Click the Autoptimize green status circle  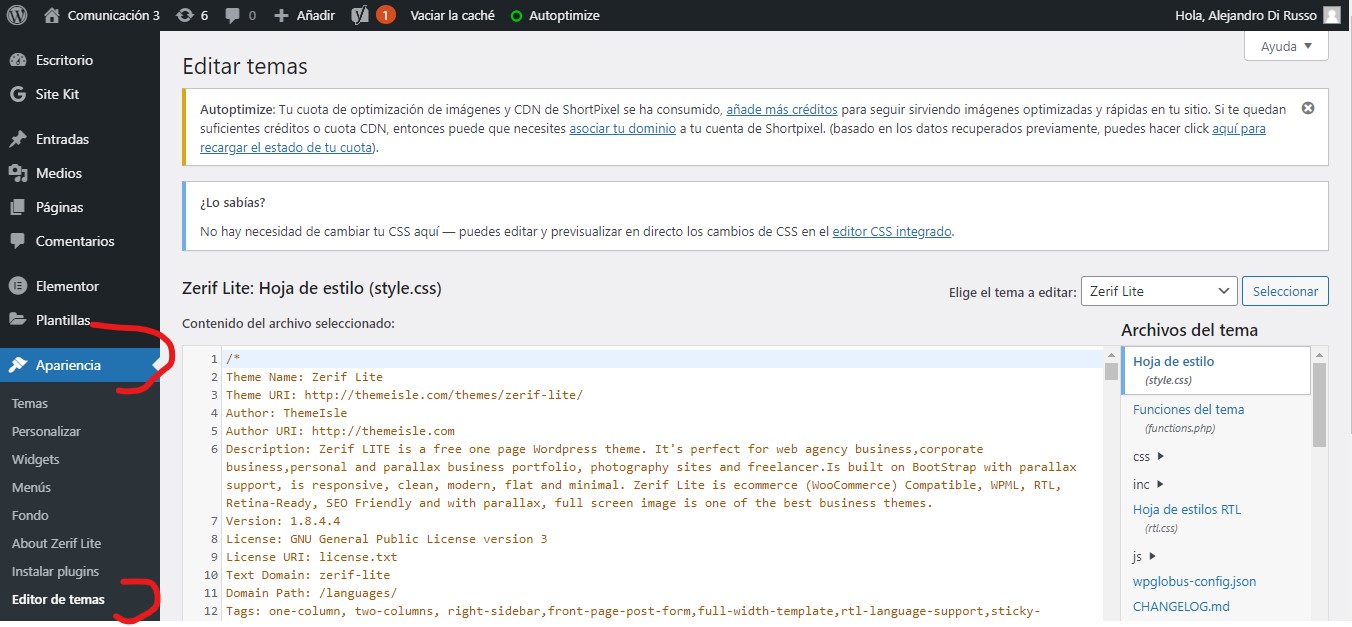tap(516, 16)
